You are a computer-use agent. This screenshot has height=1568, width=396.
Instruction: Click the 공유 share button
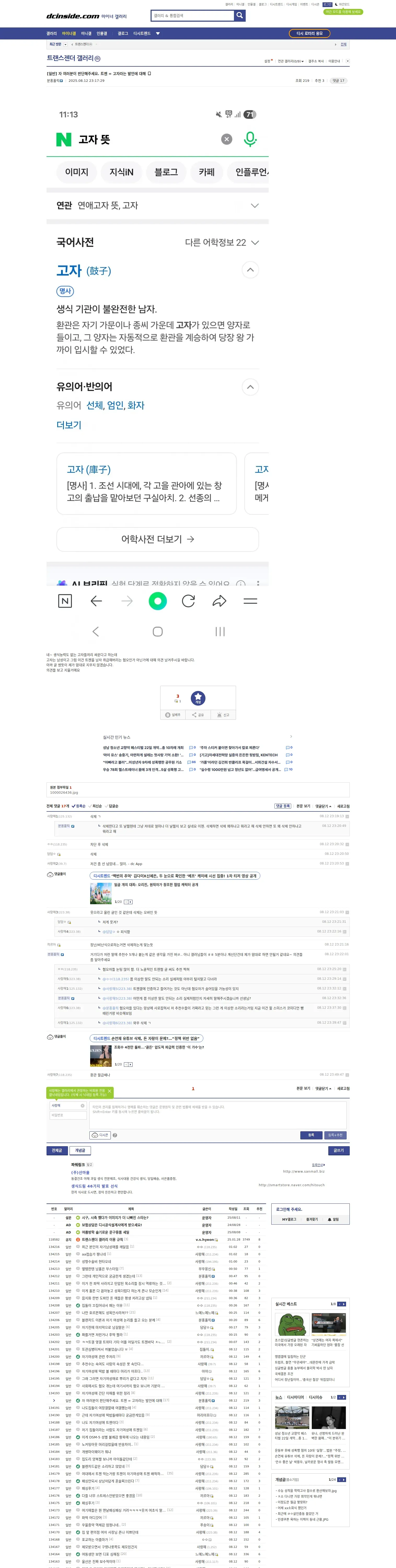point(198,715)
